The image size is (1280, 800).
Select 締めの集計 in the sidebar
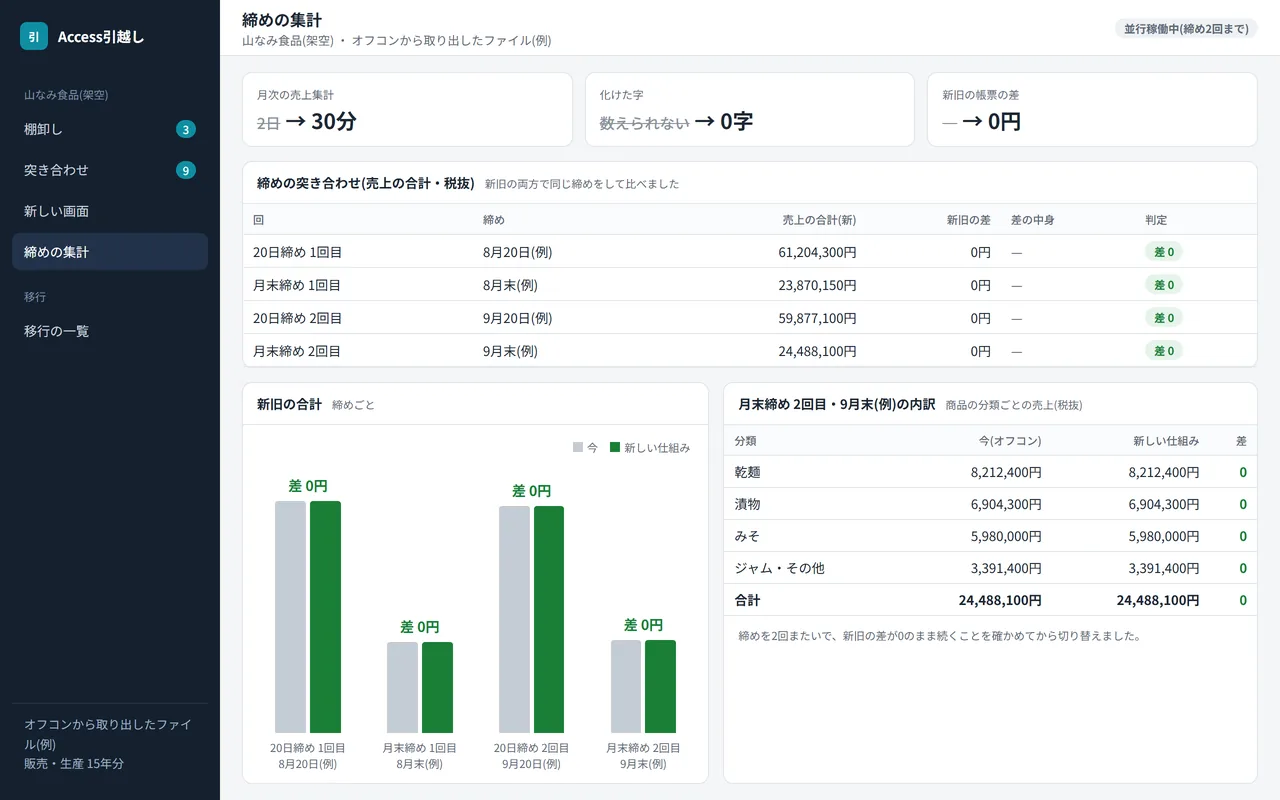coord(110,252)
